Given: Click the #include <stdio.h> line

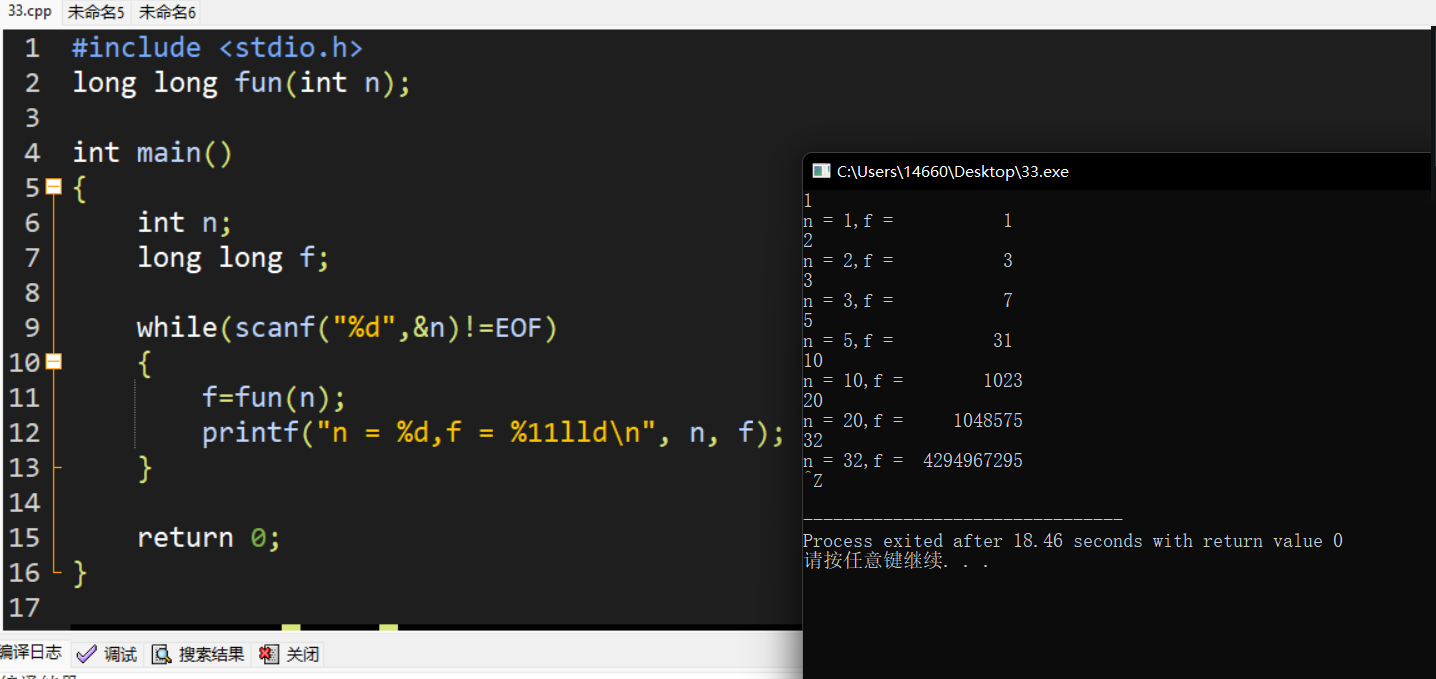Looking at the screenshot, I should click(217, 47).
